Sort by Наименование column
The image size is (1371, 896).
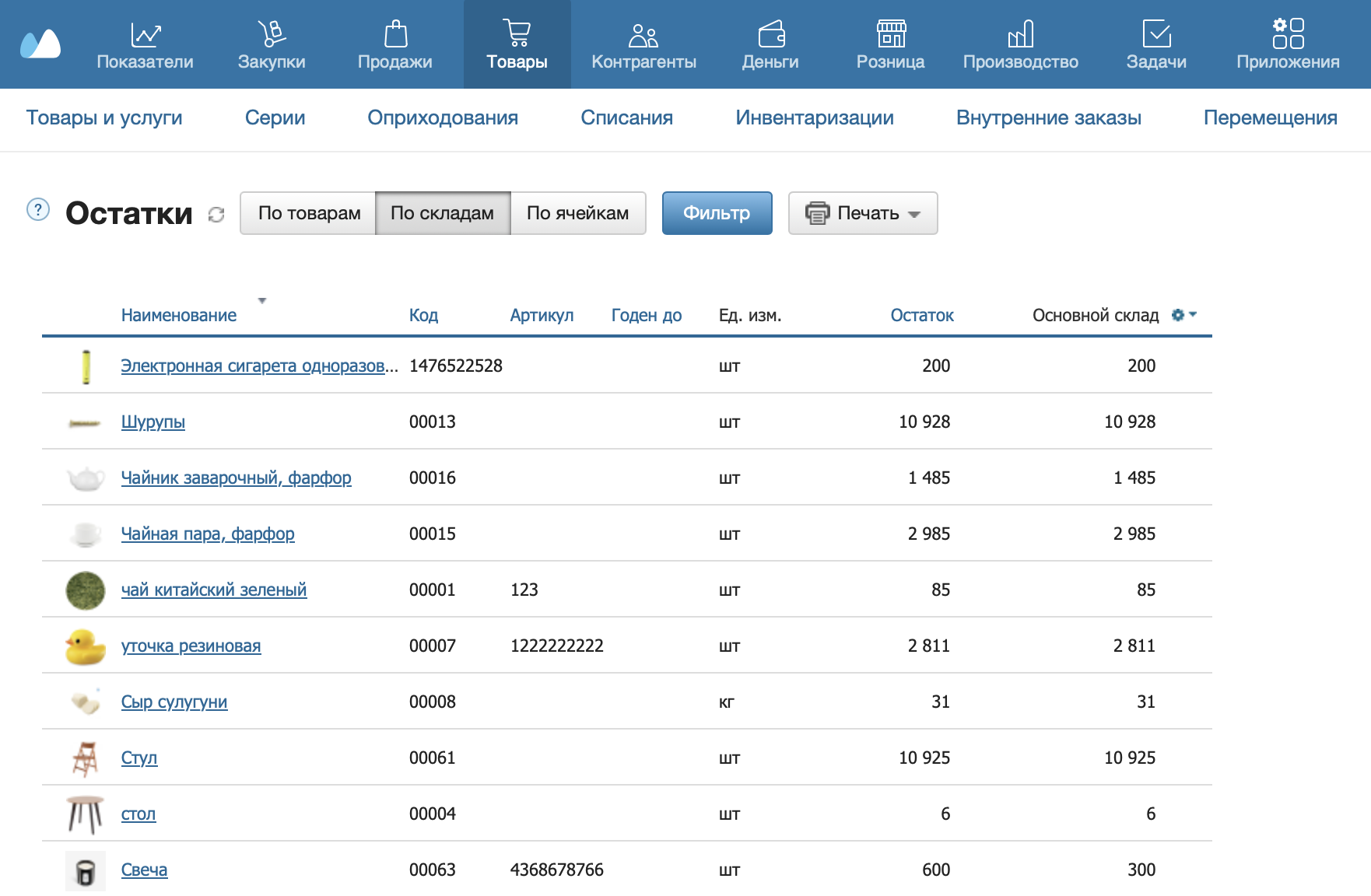click(179, 315)
